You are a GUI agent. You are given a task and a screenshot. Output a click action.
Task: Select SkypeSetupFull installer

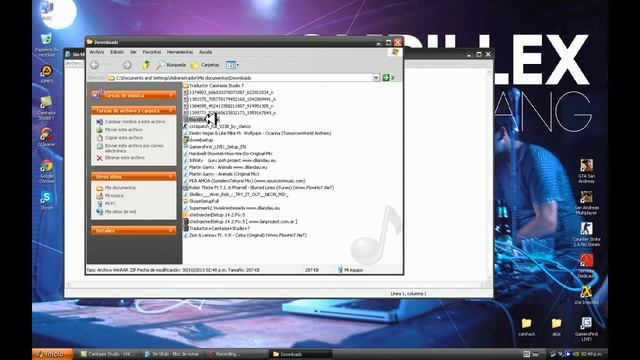pos(201,201)
